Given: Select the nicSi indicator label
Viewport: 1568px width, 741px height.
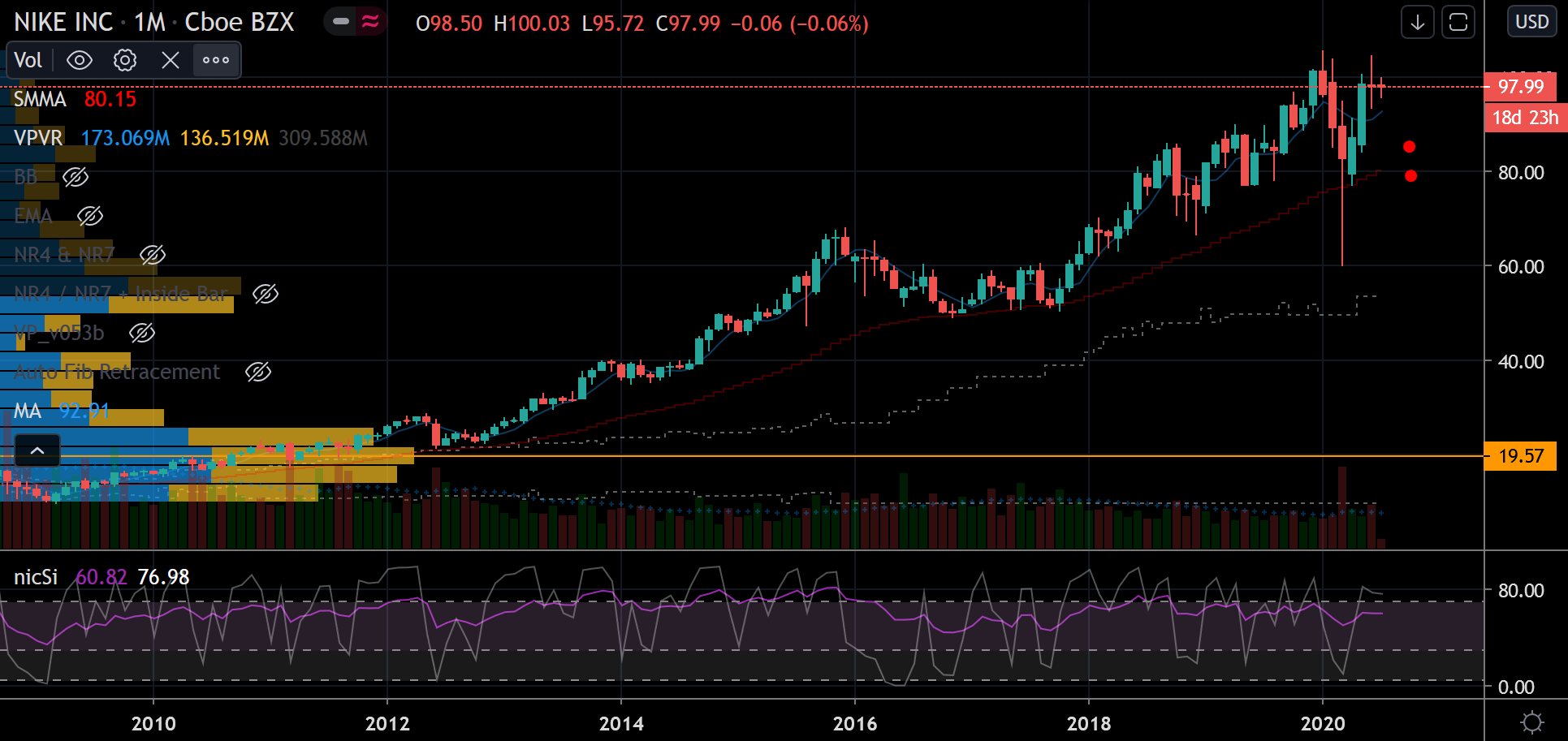Looking at the screenshot, I should pyautogui.click(x=36, y=577).
